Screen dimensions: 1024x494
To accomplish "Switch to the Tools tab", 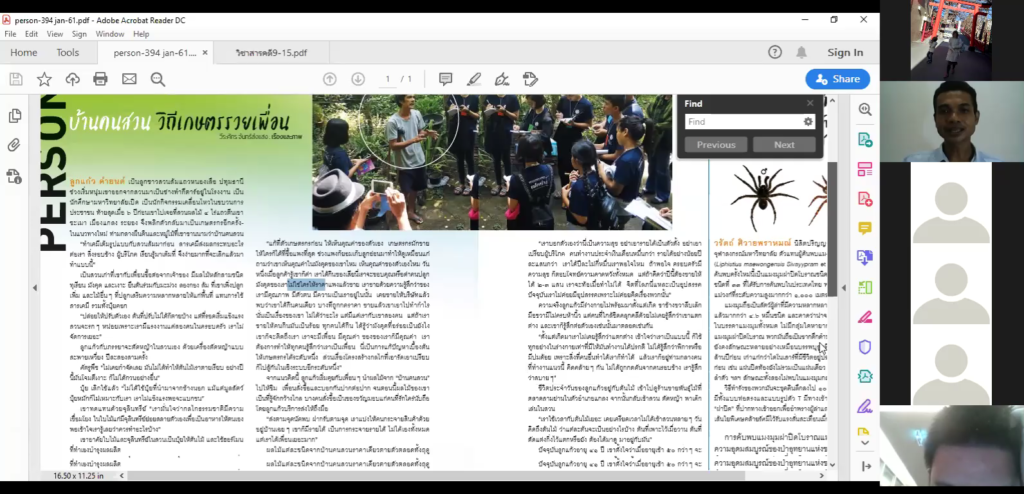I will click(x=67, y=53).
